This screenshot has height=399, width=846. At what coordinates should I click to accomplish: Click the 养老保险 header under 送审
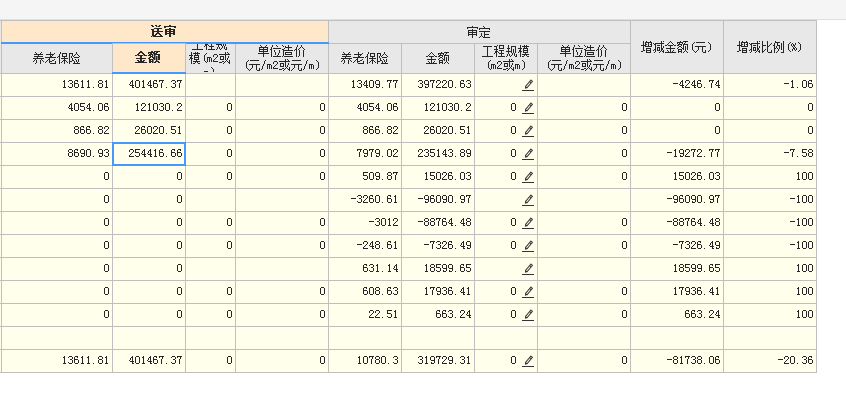click(x=56, y=59)
